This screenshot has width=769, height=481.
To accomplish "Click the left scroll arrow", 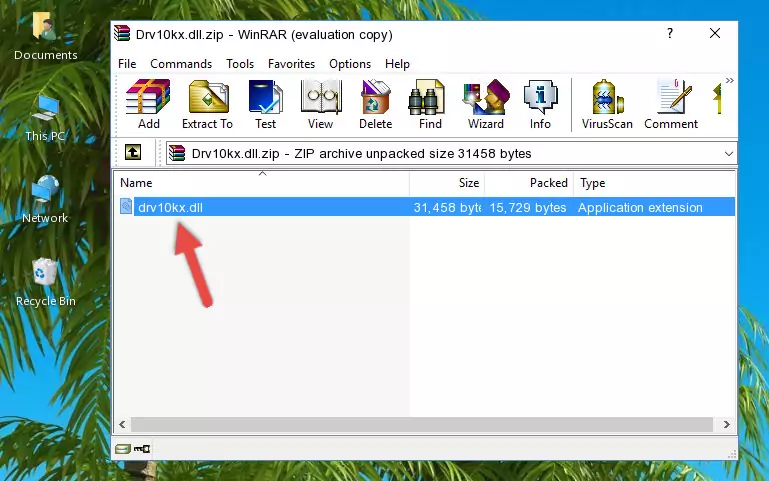I will click(x=123, y=425).
